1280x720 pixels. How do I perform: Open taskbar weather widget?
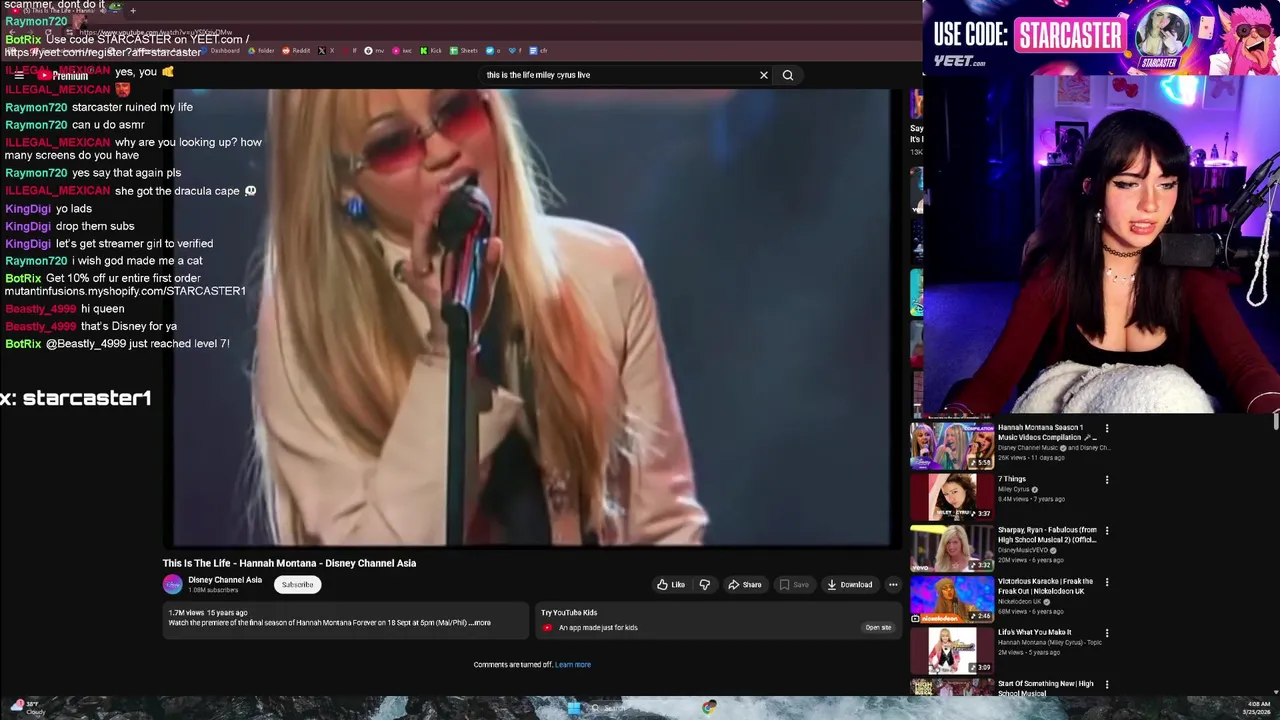pyautogui.click(x=28, y=708)
